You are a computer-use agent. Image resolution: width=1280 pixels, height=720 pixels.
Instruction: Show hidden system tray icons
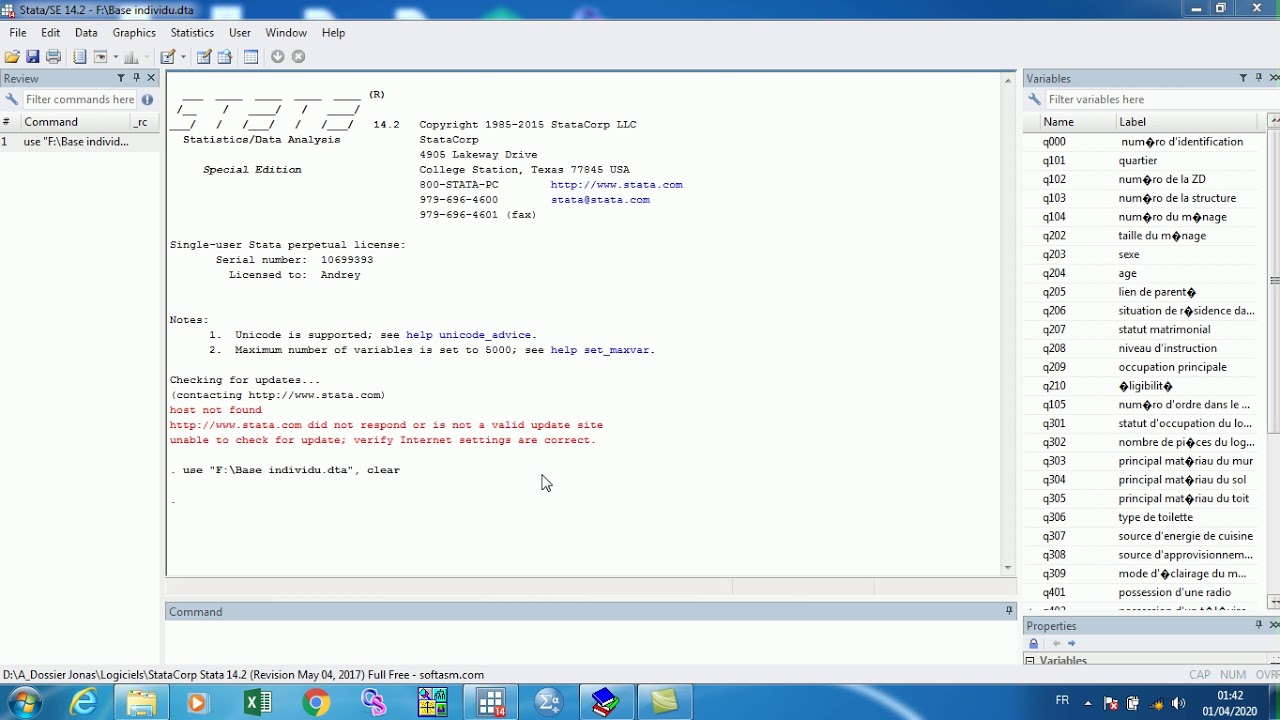click(x=1088, y=703)
